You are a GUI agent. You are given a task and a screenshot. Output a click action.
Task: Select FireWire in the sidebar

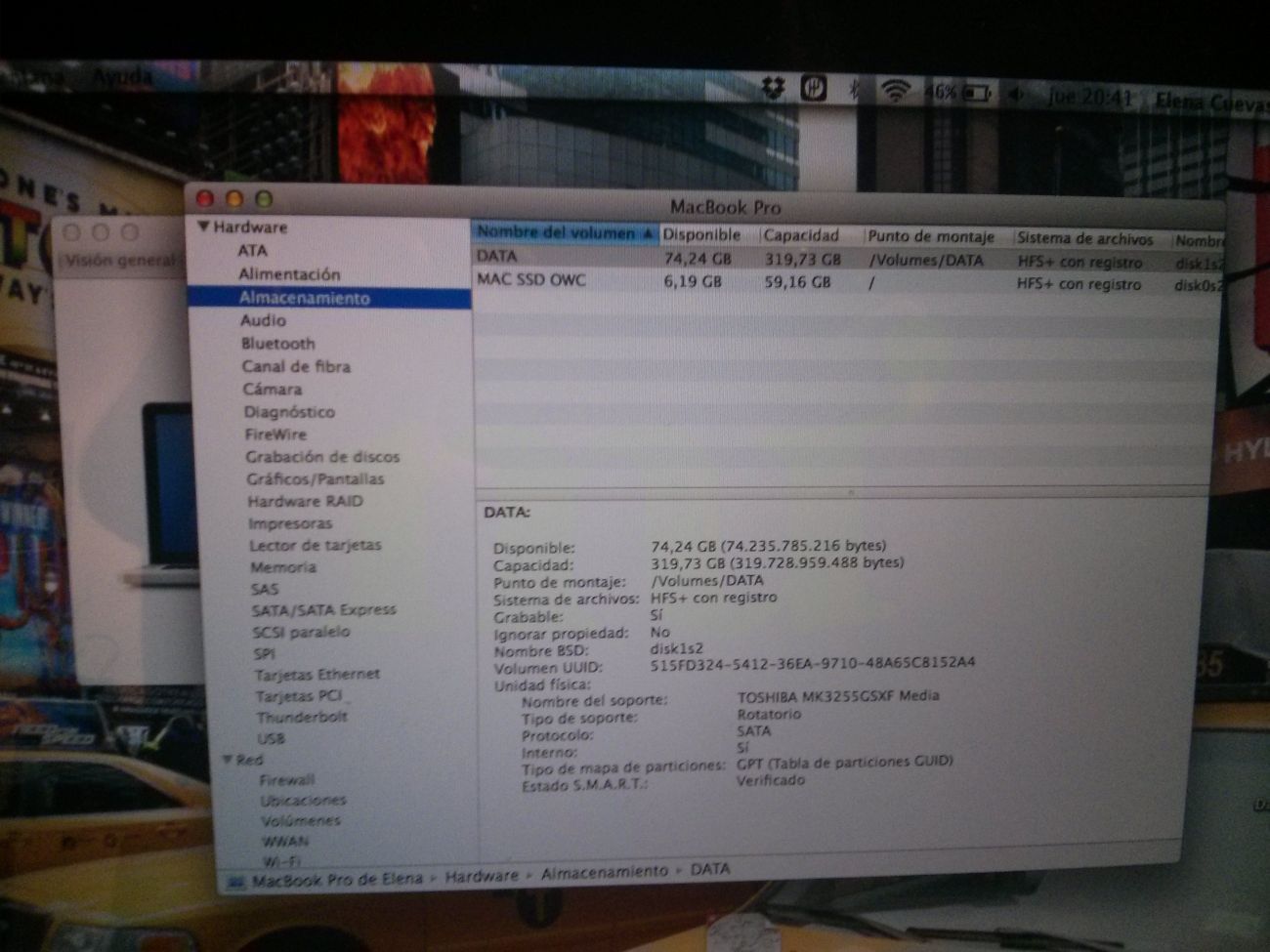coord(275,435)
